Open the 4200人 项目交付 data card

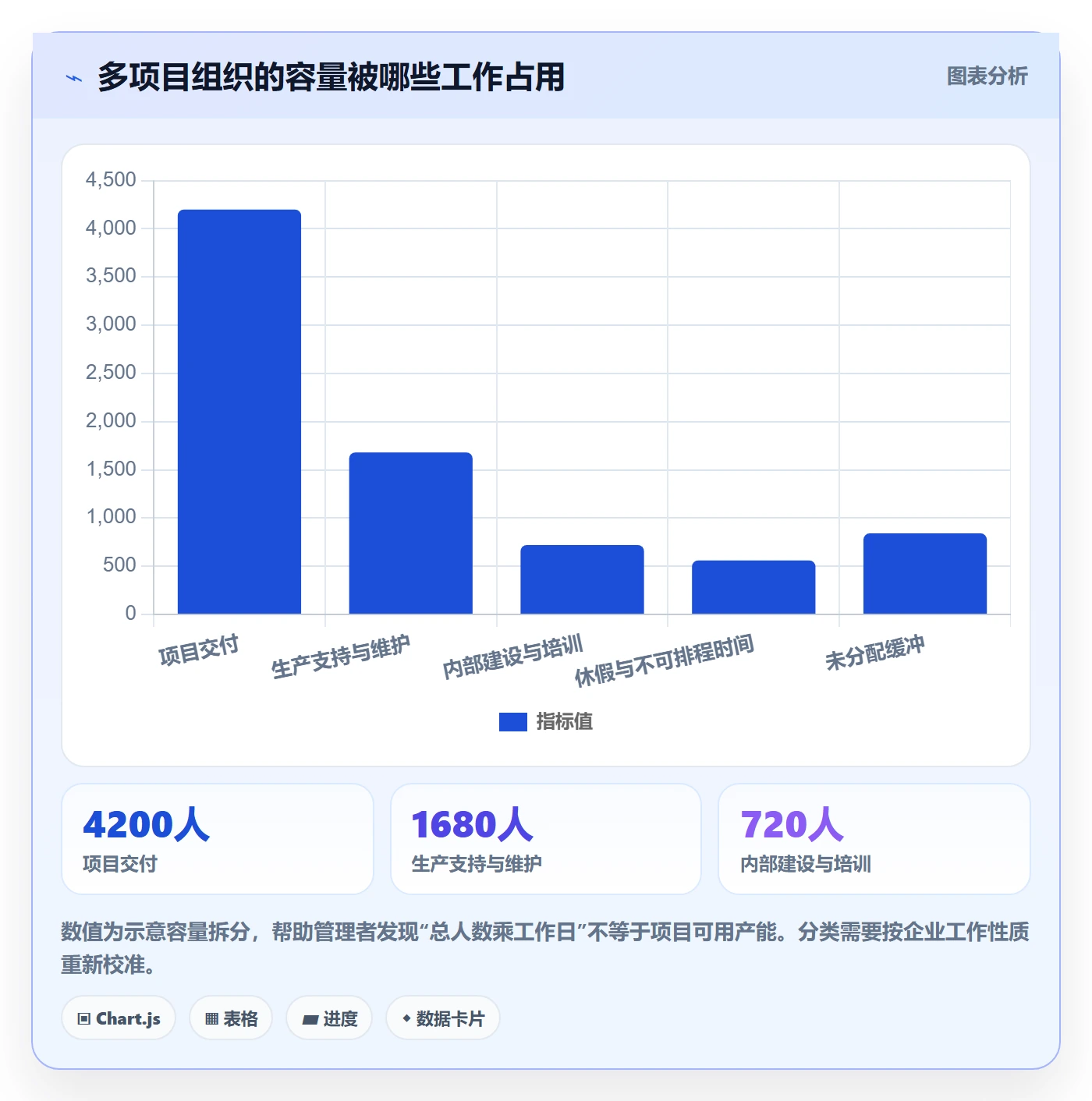218,839
